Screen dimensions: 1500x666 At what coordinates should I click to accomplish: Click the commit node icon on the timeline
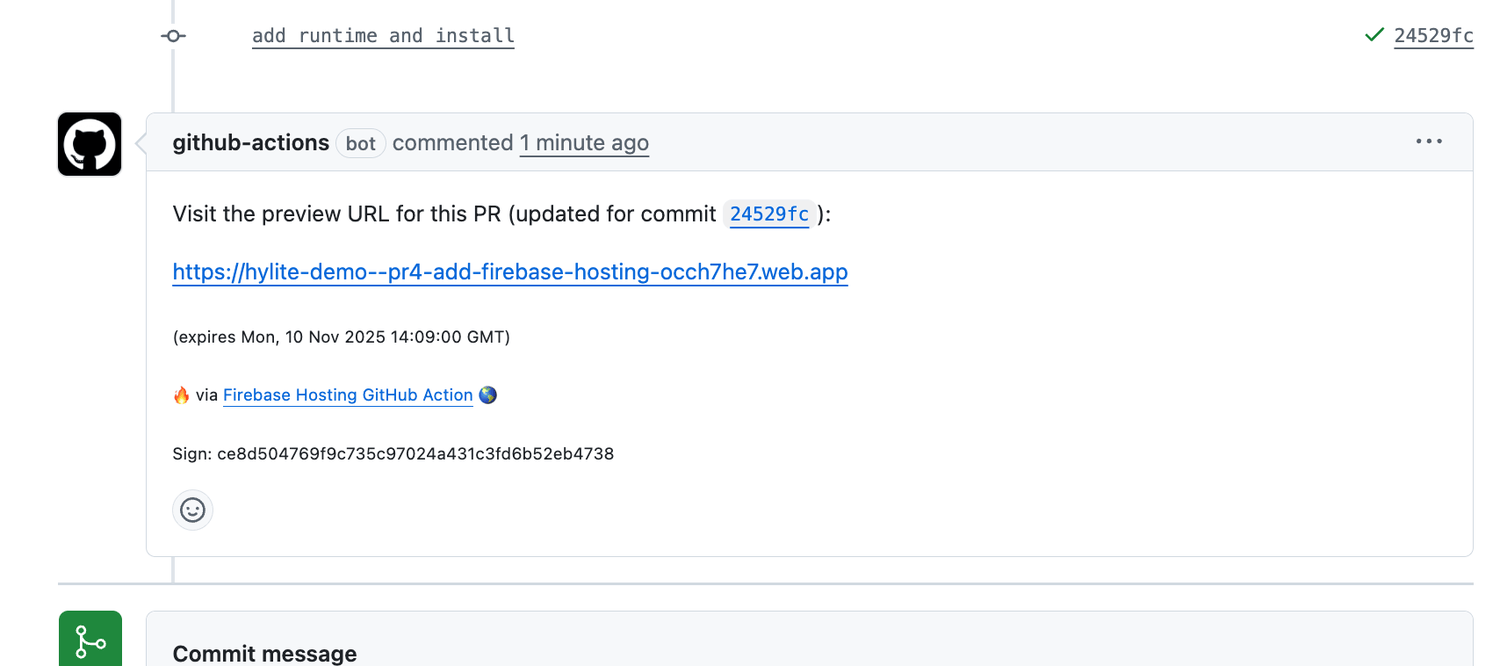(x=173, y=35)
